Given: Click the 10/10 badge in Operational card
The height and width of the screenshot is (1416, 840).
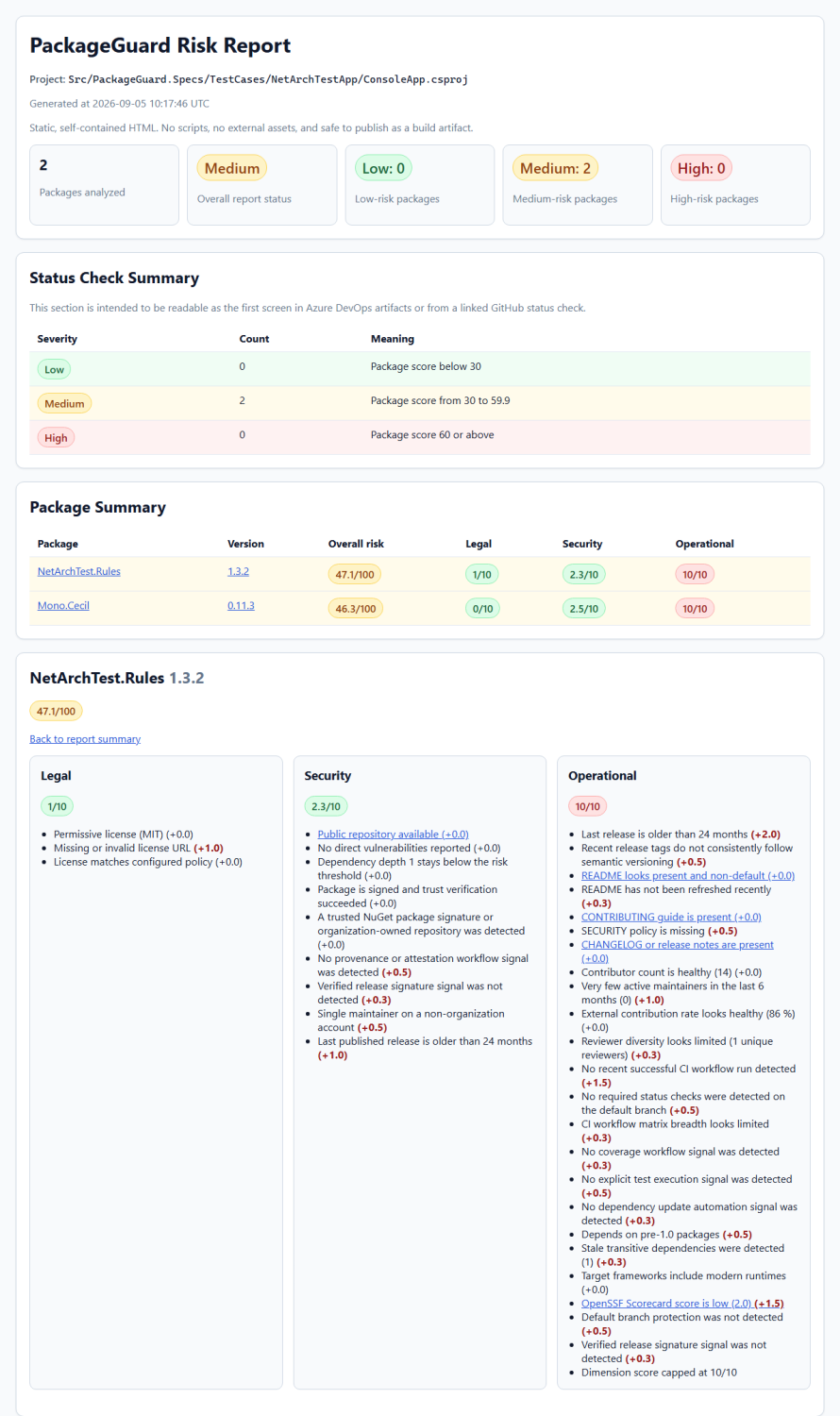Looking at the screenshot, I should tap(588, 806).
